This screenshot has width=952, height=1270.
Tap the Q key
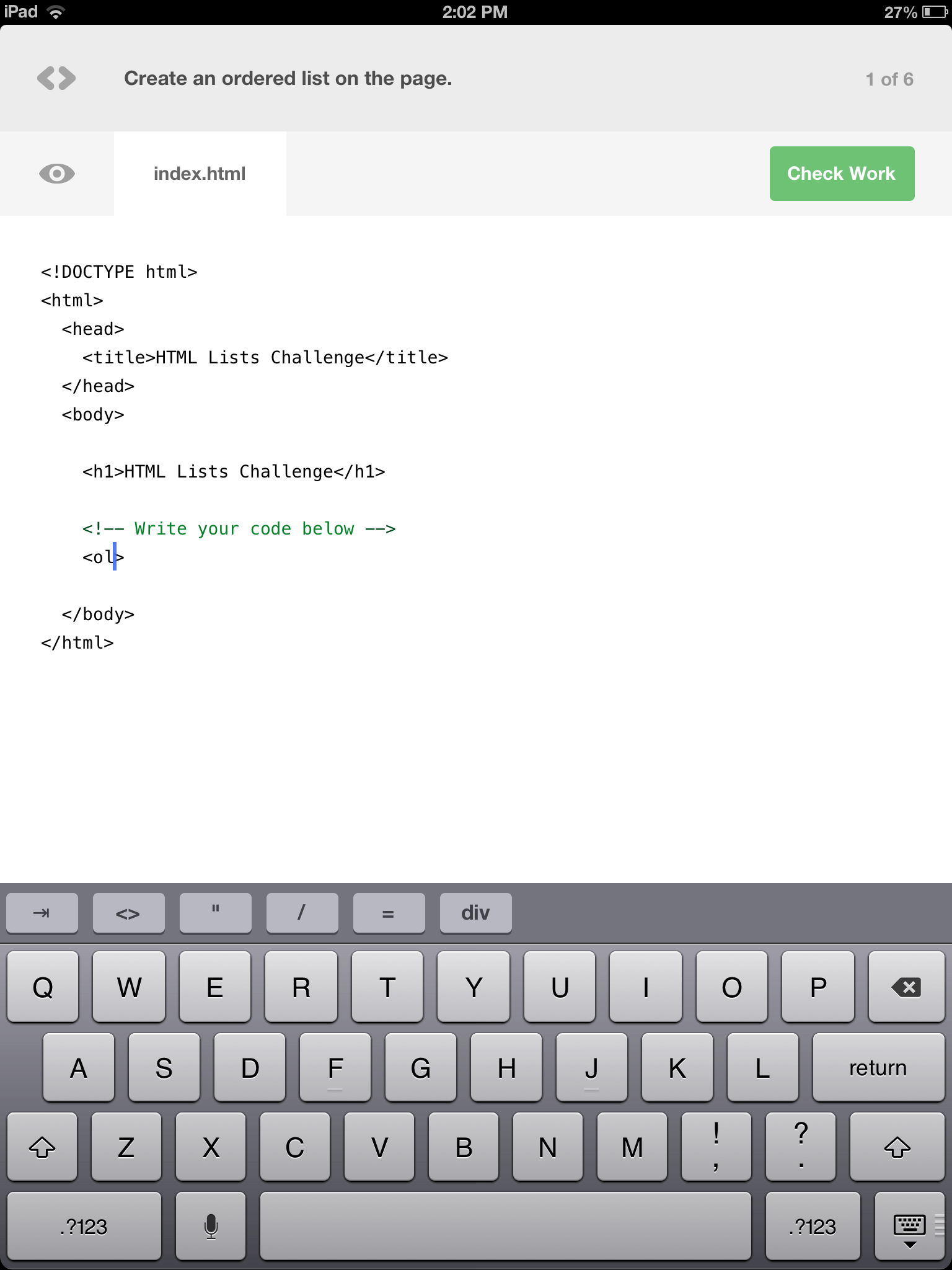coord(43,987)
